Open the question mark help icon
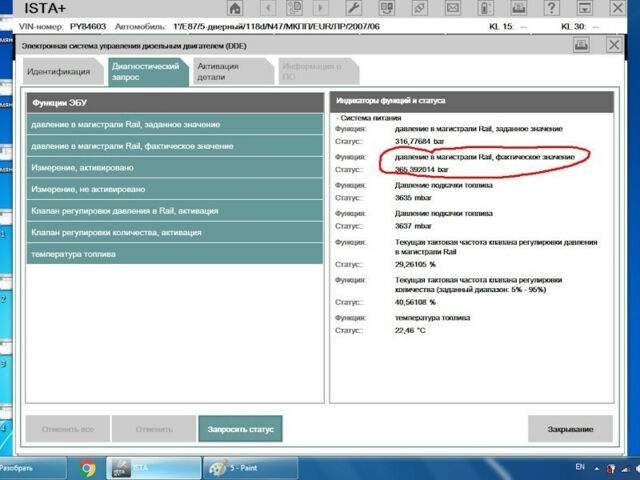 click(551, 8)
